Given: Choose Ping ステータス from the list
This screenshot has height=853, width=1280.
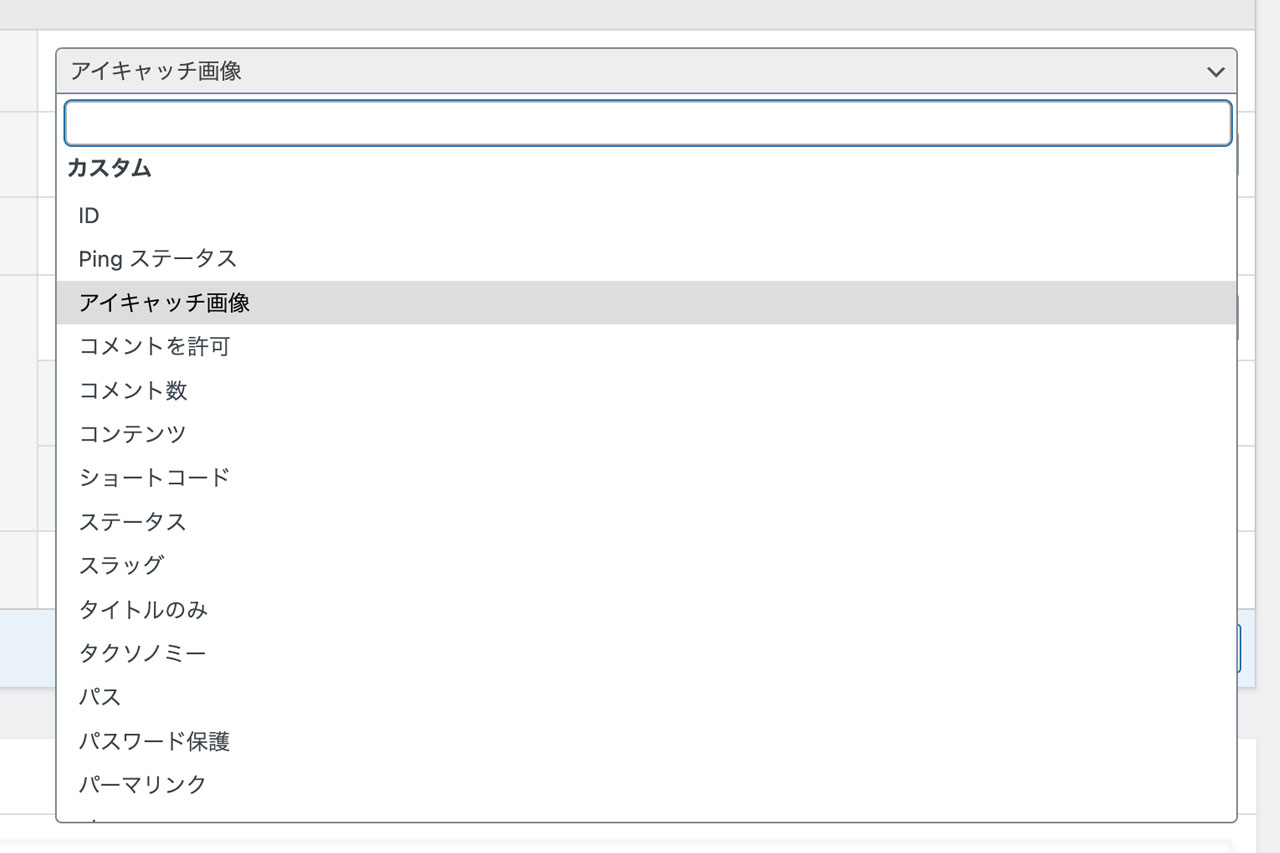Looking at the screenshot, I should point(158,259).
